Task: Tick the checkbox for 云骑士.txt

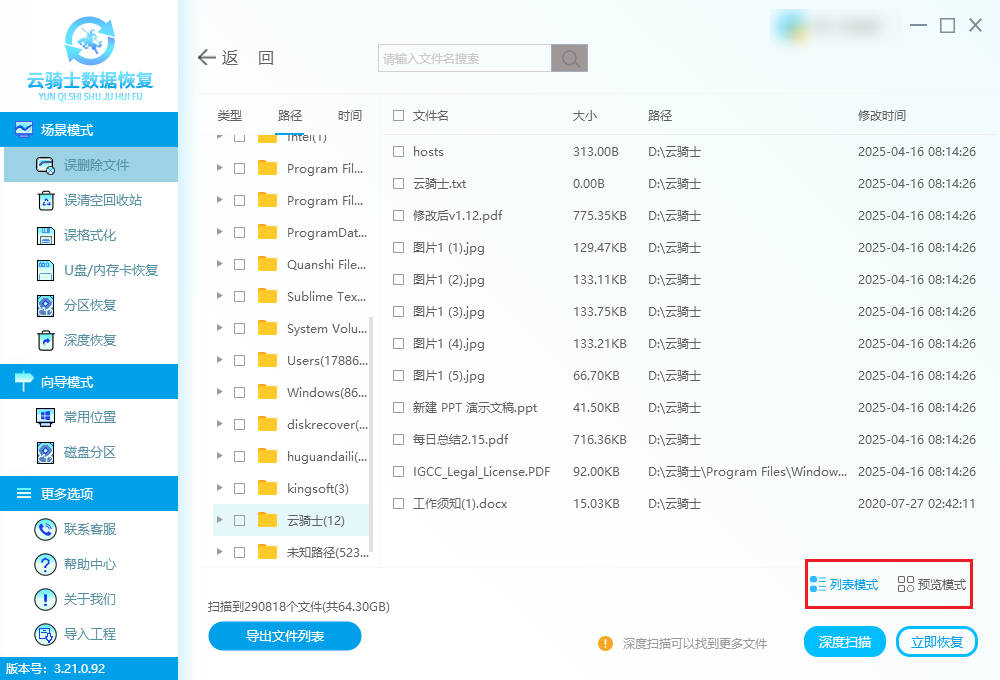Action: point(399,183)
